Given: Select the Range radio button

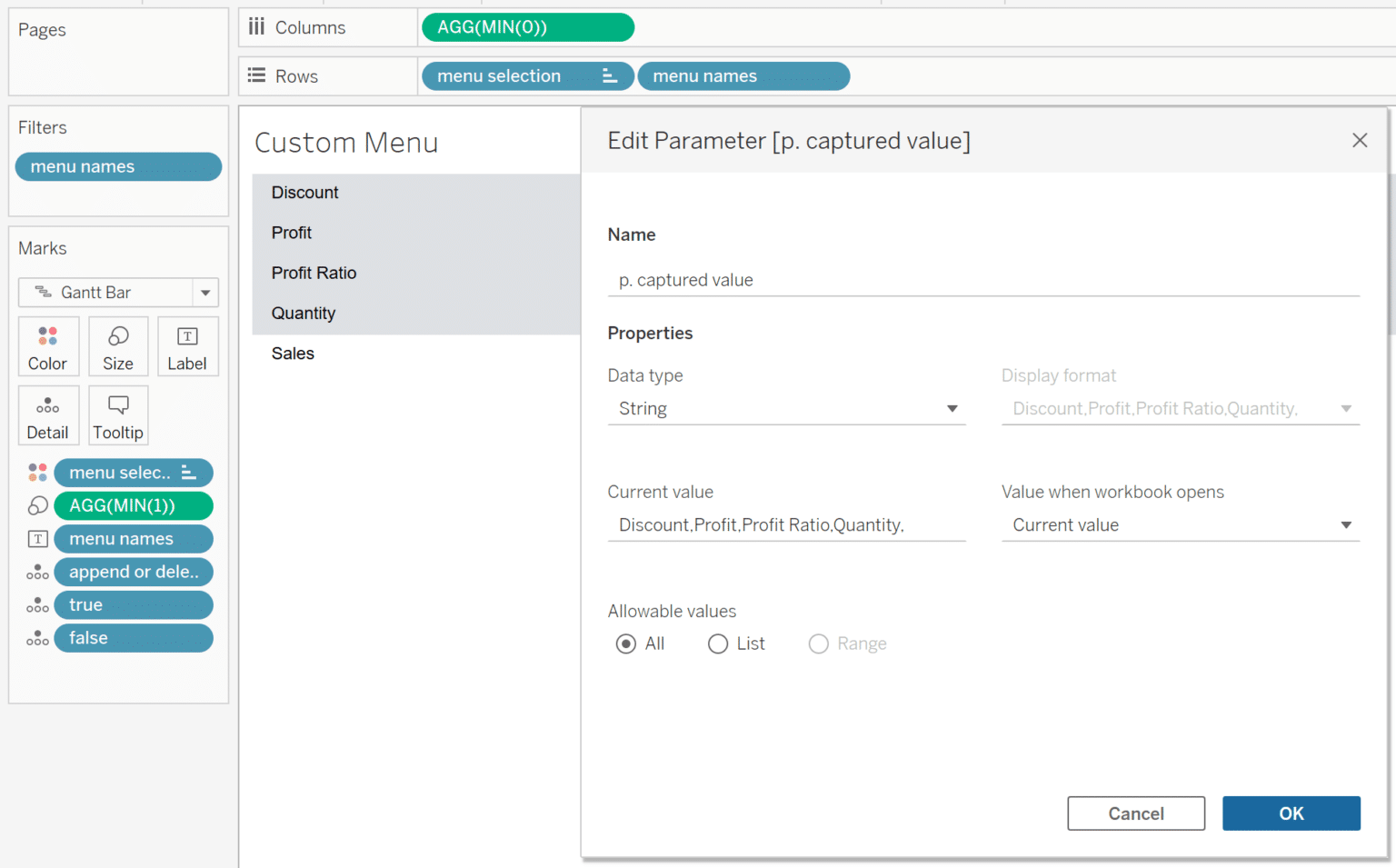Looking at the screenshot, I should click(818, 644).
